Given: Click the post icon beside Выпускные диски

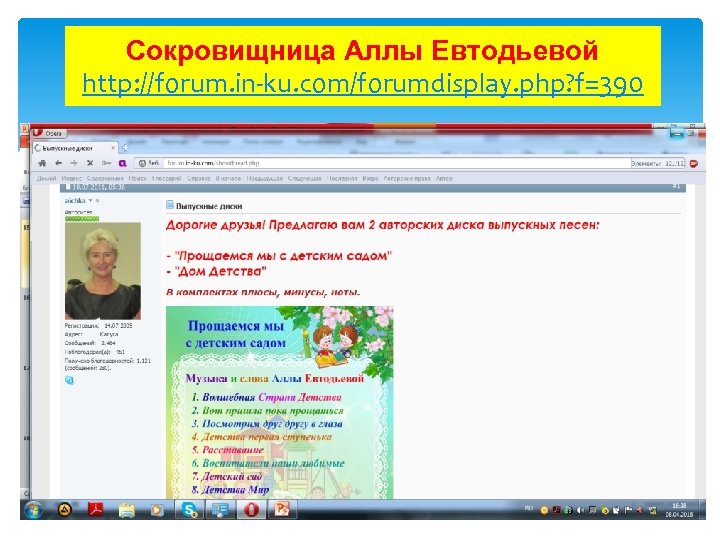Looking at the screenshot, I should 170,205.
